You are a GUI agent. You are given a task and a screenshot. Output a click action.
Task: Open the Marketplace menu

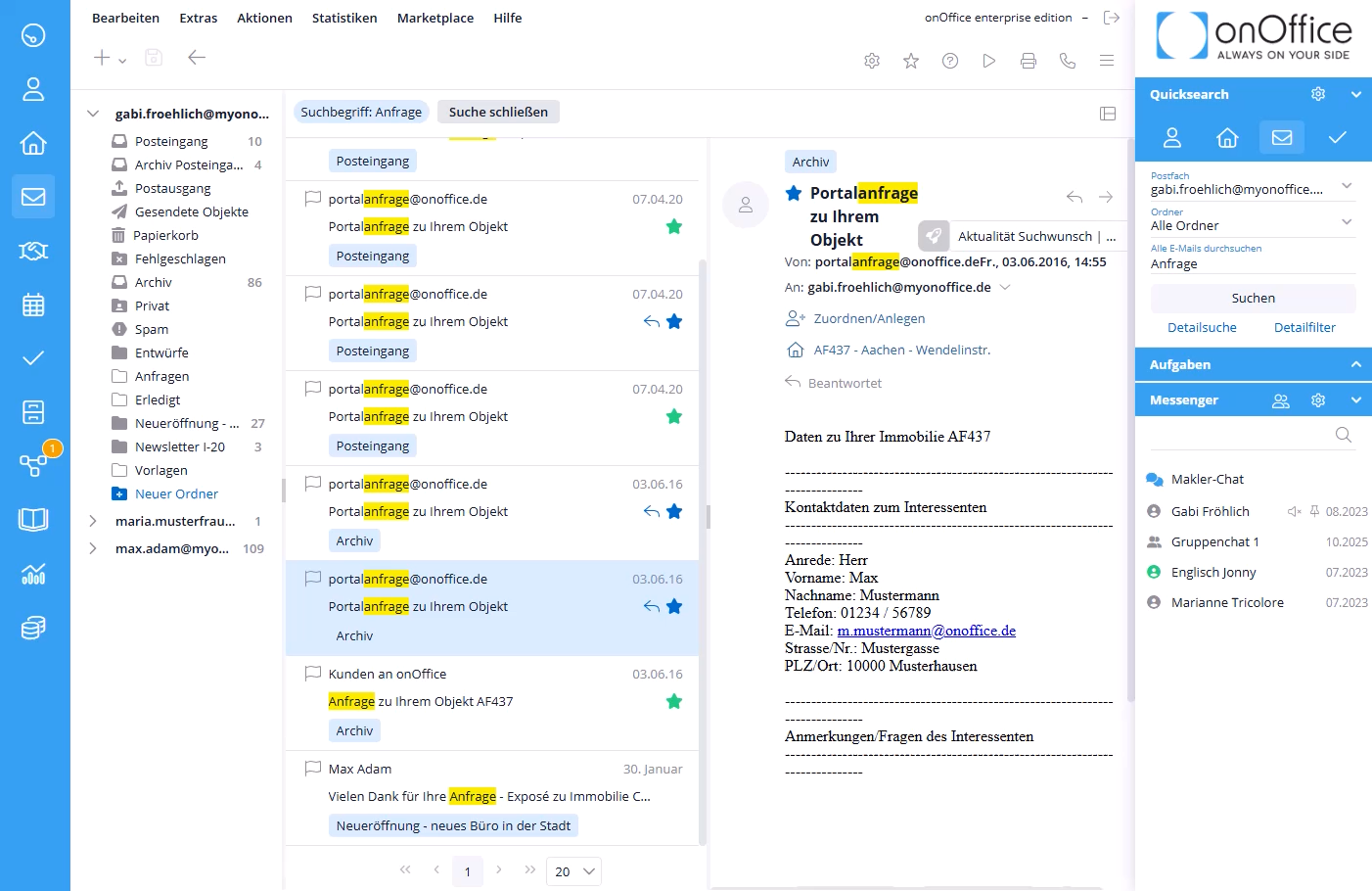(x=435, y=18)
